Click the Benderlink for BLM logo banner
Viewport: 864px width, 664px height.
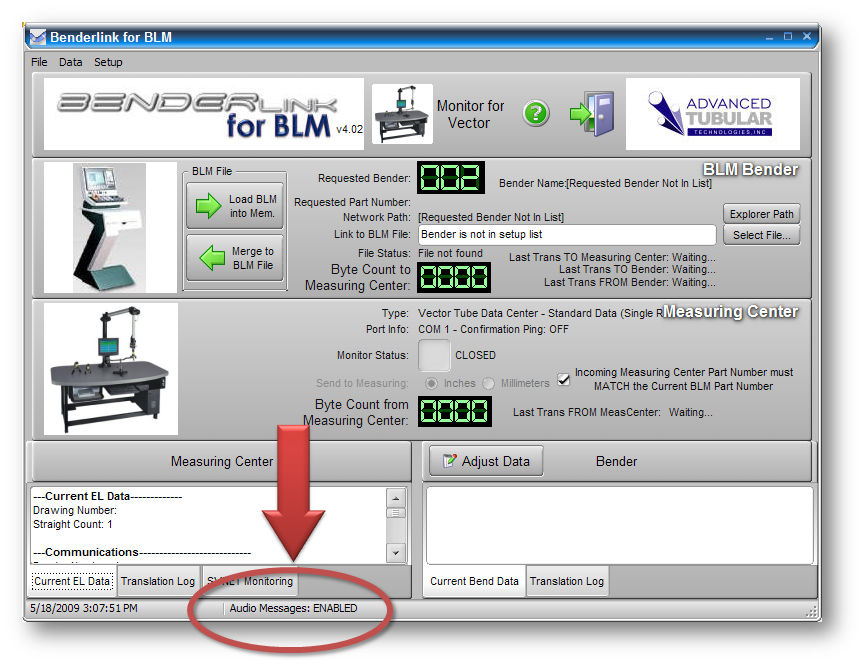204,114
